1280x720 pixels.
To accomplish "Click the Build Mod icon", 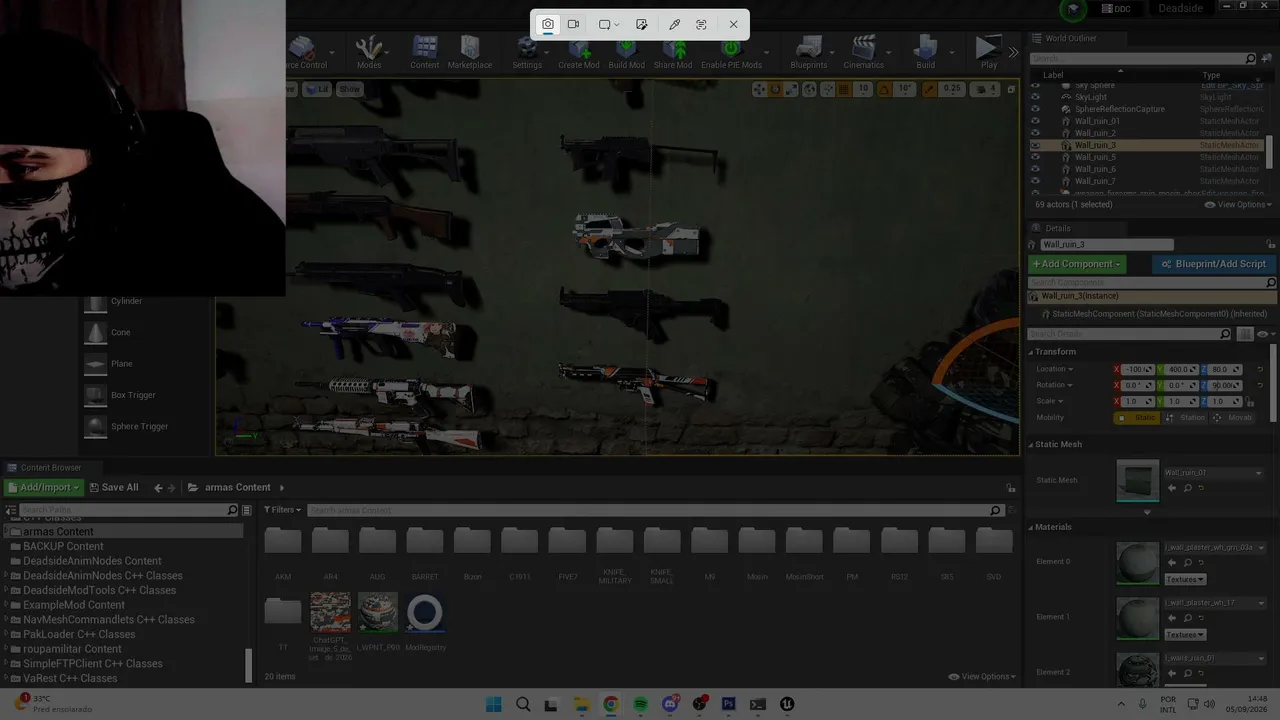I will [x=626, y=52].
